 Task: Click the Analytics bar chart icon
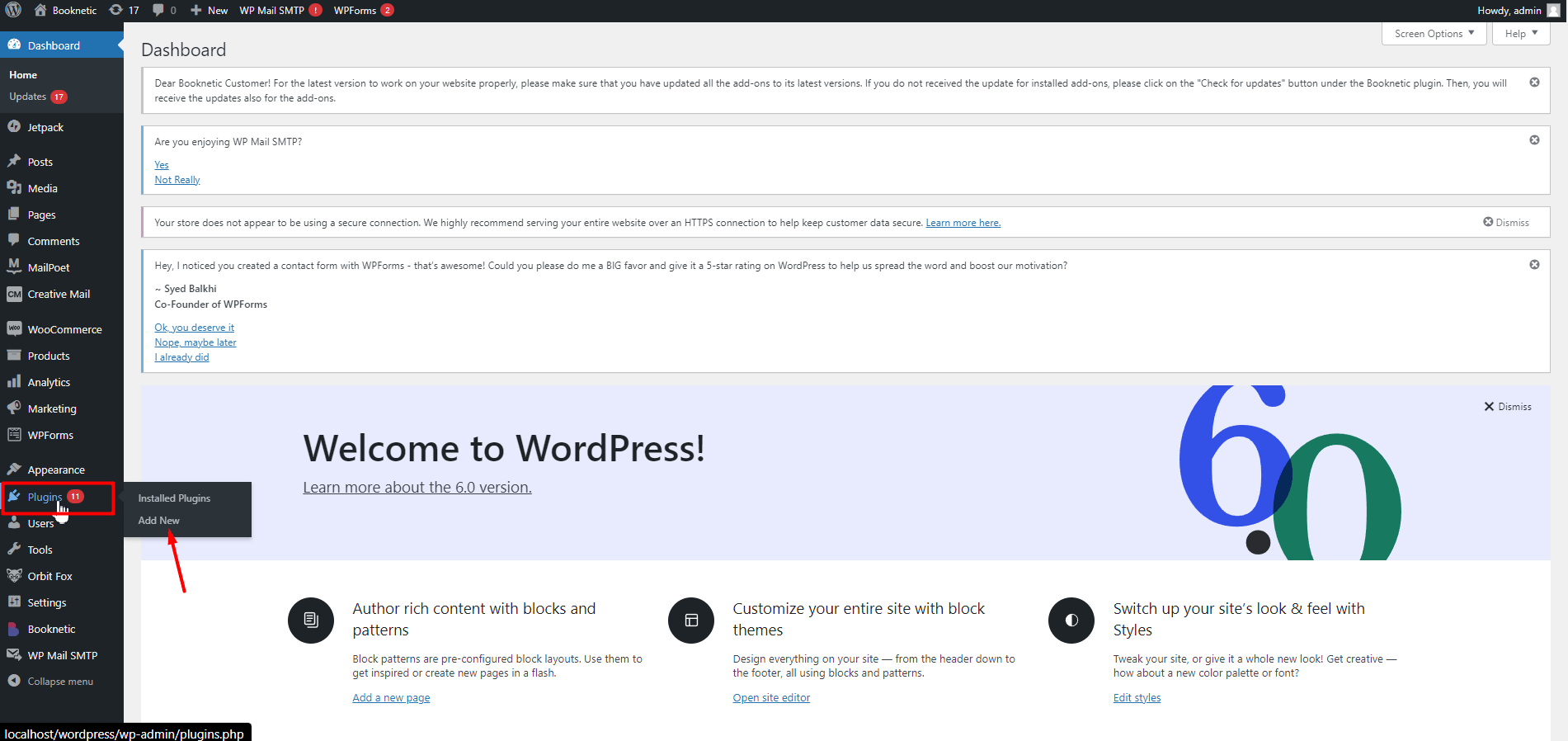click(14, 381)
